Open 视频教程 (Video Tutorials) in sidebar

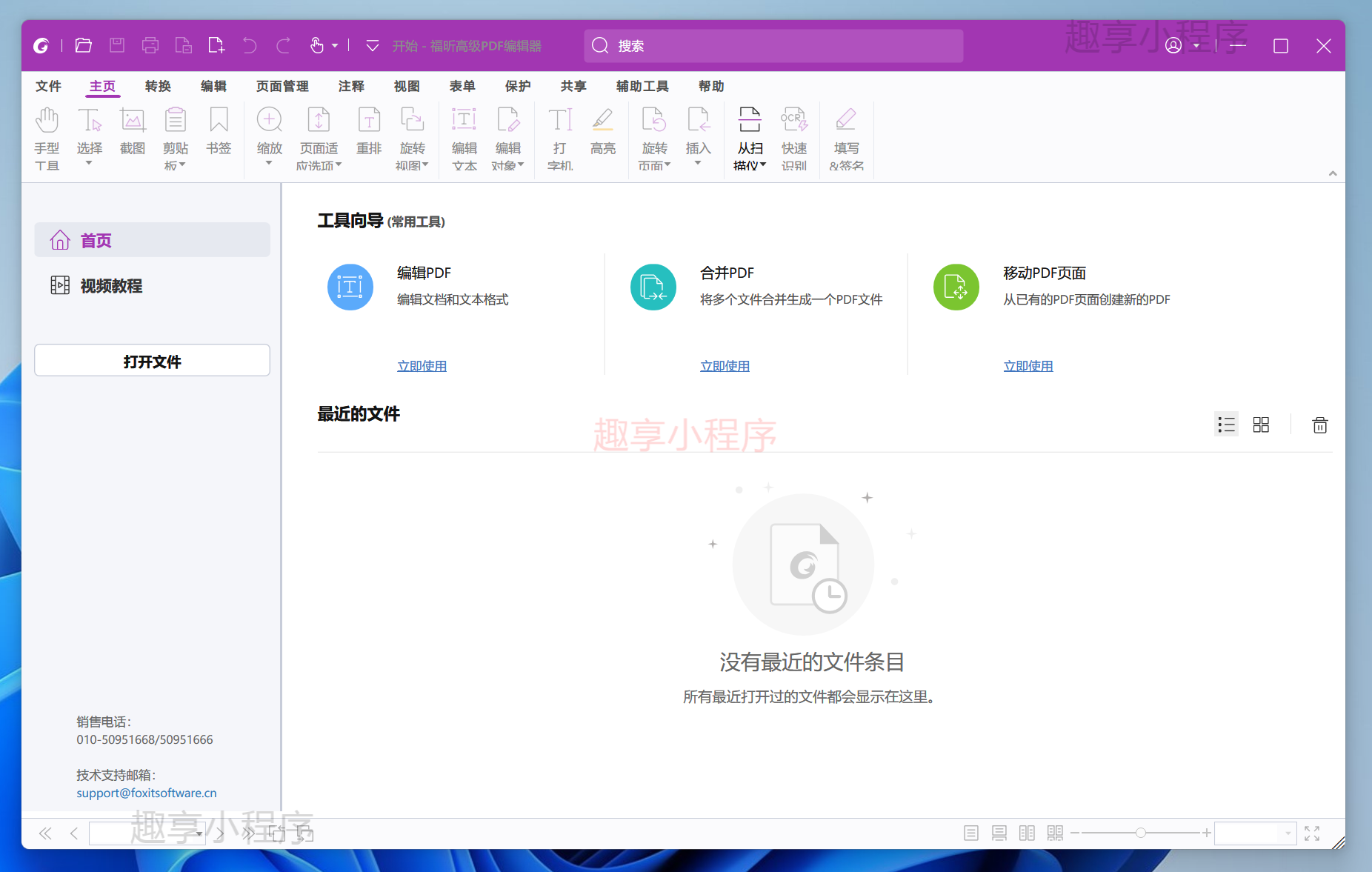152,285
